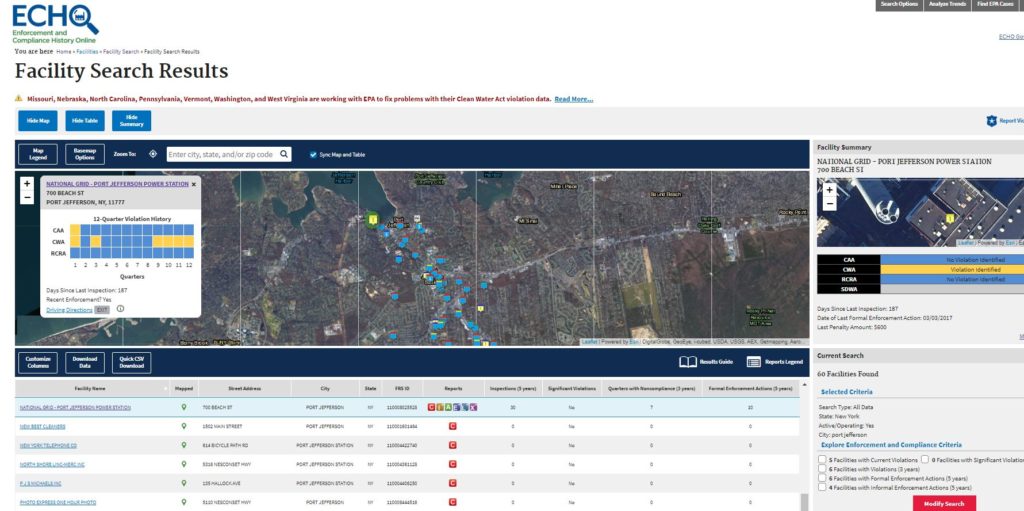The height and width of the screenshot is (511, 1024).
Task: Click the Customize Columns button
Action: 38,363
